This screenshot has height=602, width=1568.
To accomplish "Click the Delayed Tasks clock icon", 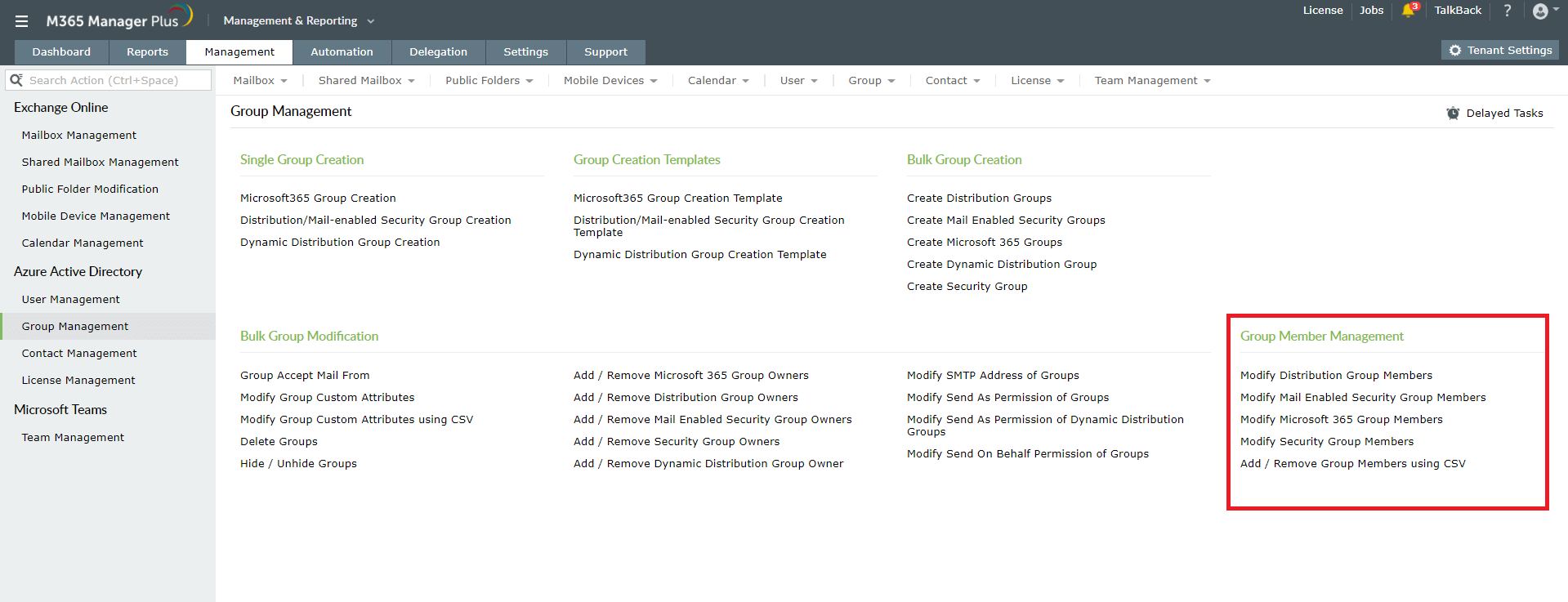I will [x=1453, y=114].
